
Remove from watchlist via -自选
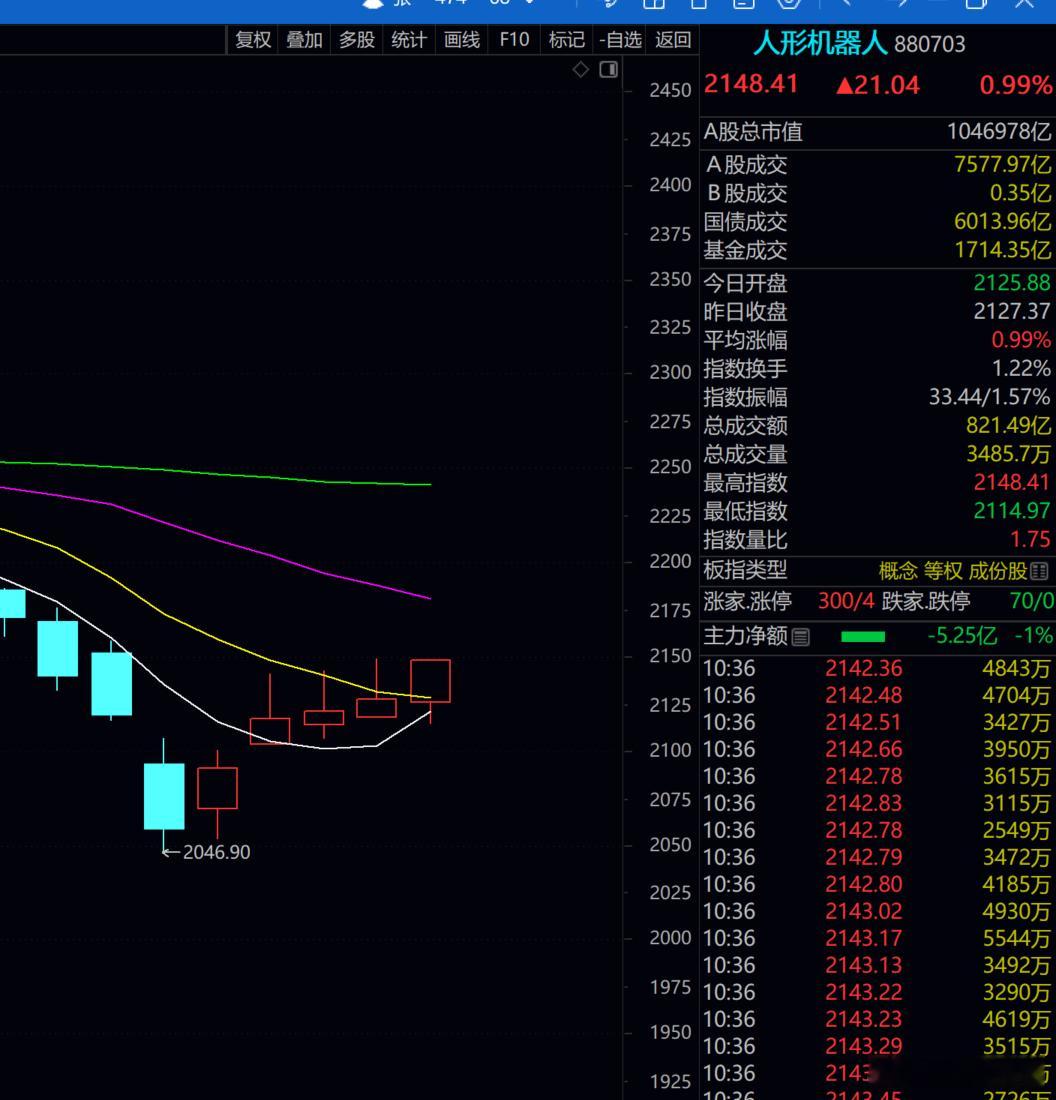[620, 40]
